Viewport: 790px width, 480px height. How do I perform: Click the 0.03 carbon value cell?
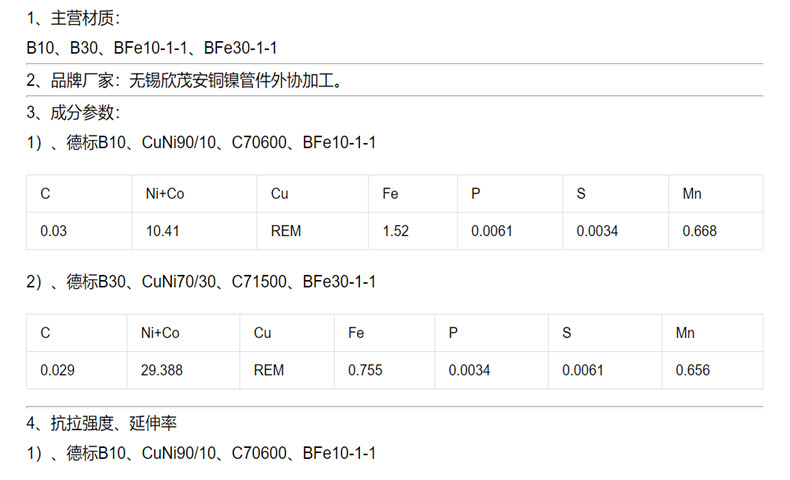54,231
